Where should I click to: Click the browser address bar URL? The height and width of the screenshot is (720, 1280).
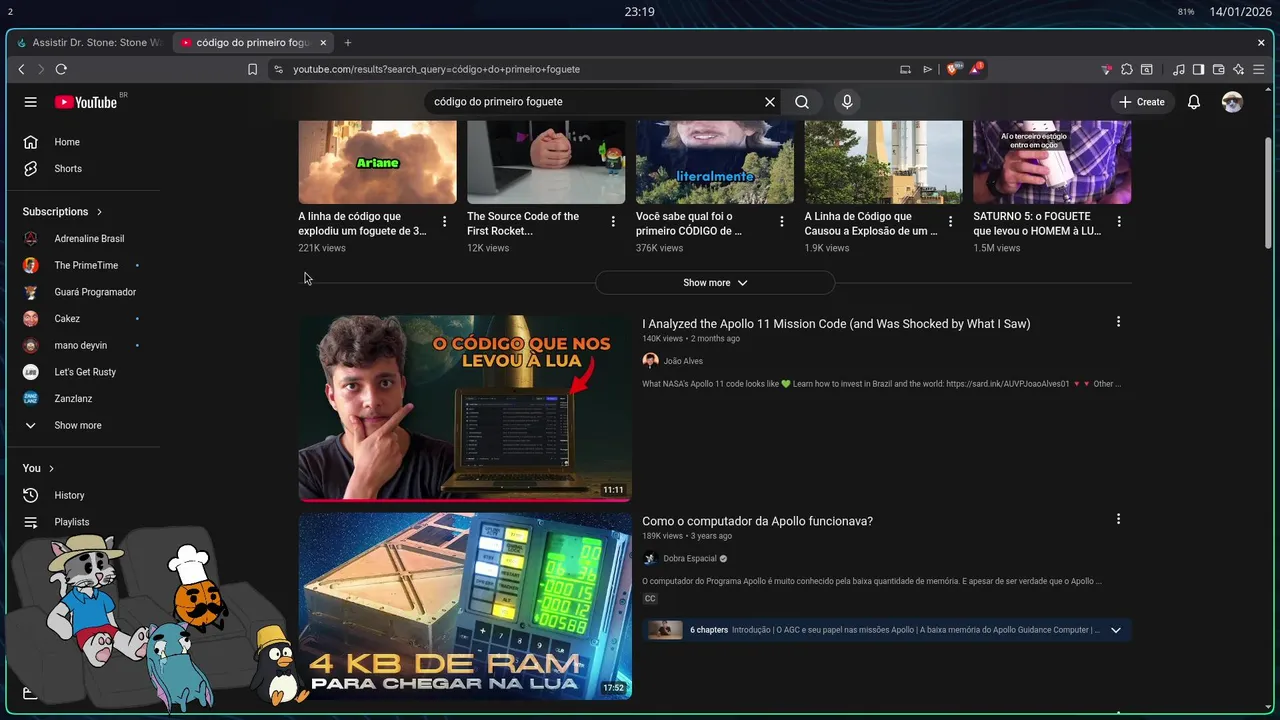(x=436, y=69)
